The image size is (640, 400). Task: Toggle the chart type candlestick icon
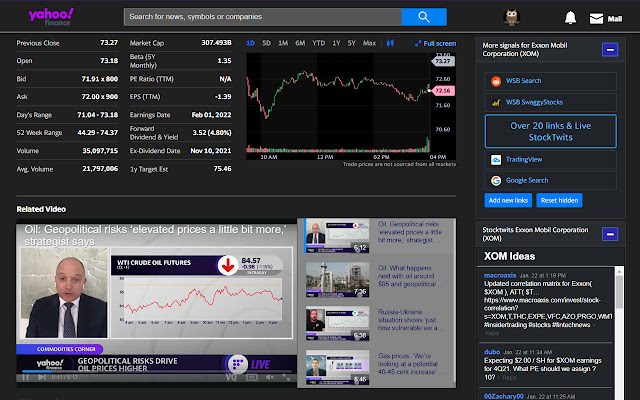[x=390, y=43]
